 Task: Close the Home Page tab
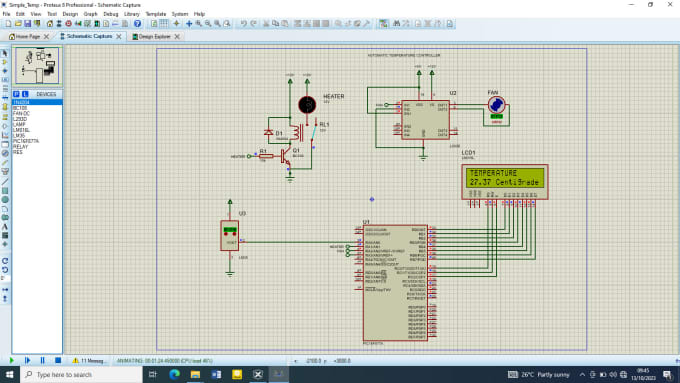(46, 37)
